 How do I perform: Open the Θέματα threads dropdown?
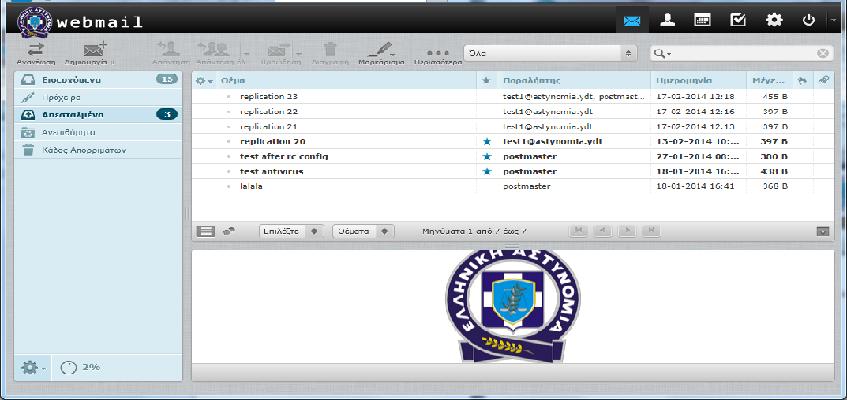(363, 231)
